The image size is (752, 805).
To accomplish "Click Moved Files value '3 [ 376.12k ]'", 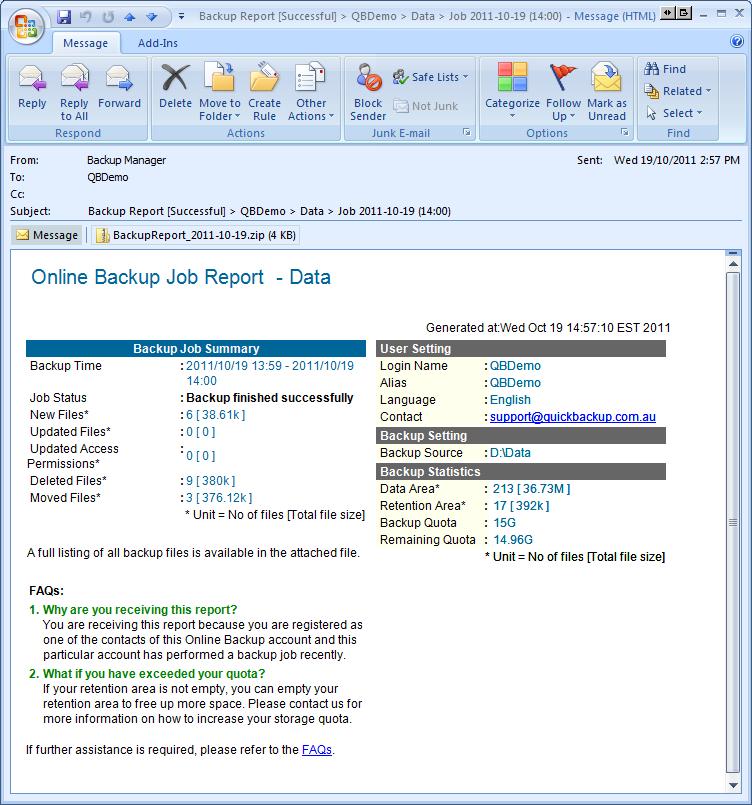I will pos(219,498).
